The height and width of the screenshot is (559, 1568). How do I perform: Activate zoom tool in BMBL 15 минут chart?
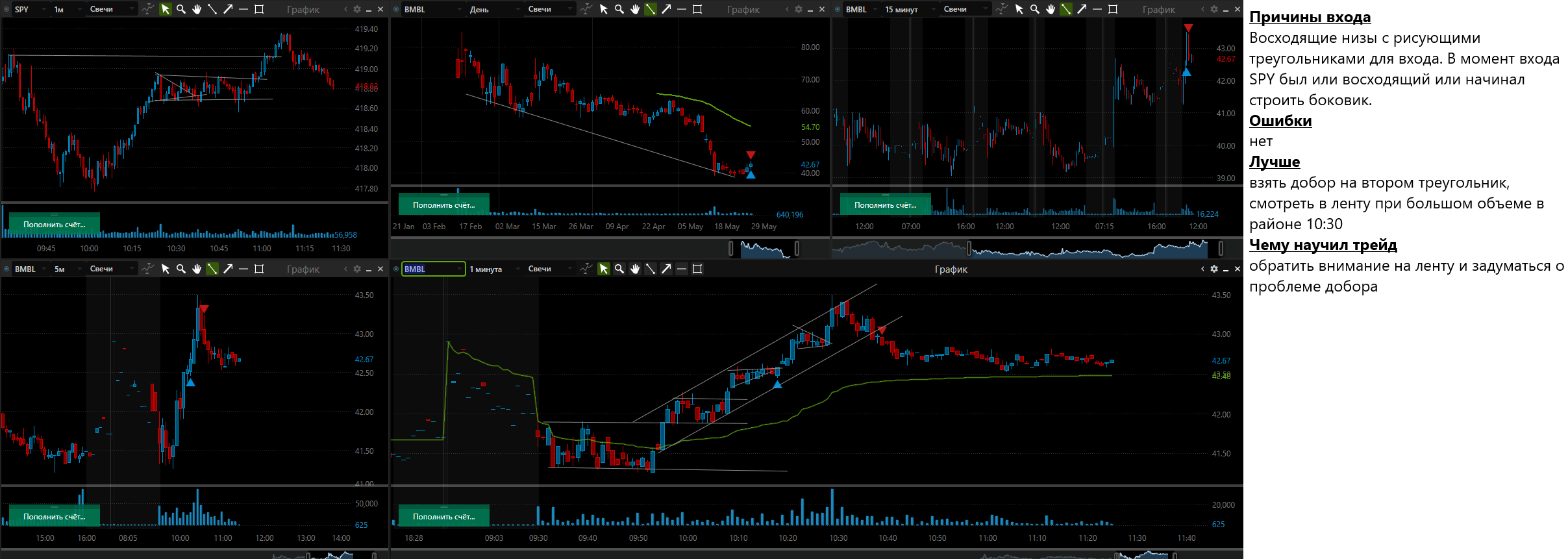click(x=1035, y=9)
